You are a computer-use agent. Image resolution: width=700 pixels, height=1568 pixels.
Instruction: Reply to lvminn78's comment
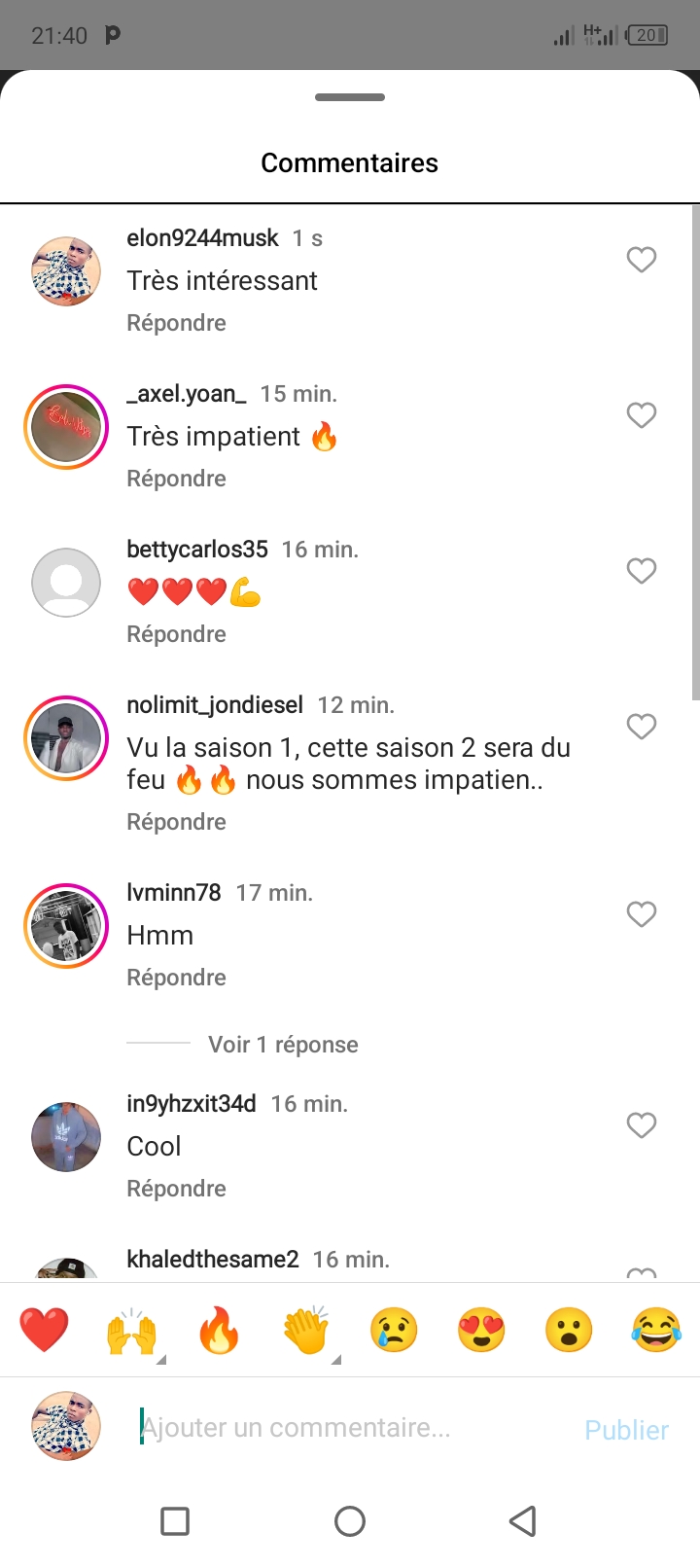[x=176, y=978]
